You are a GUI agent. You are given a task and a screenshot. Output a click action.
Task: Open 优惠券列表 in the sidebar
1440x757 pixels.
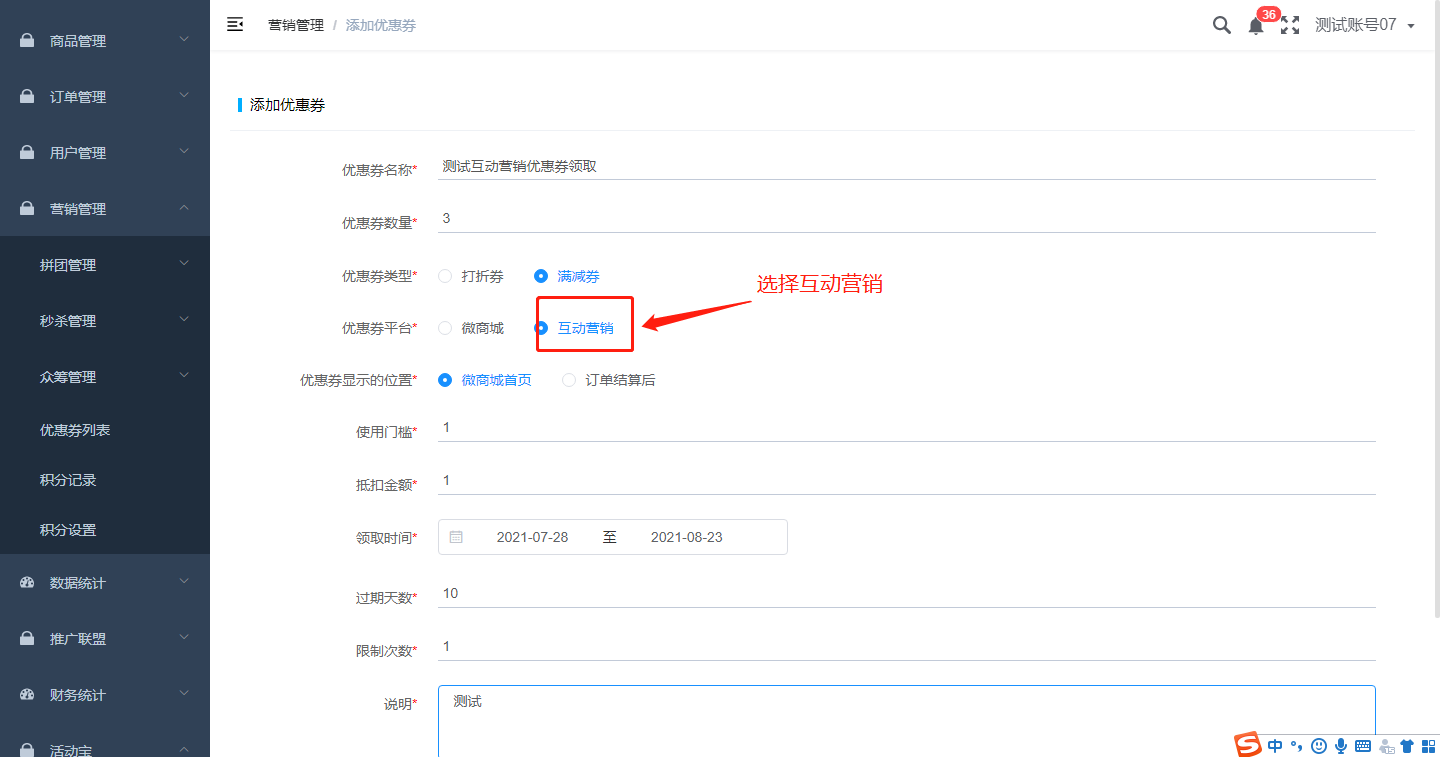click(x=75, y=430)
